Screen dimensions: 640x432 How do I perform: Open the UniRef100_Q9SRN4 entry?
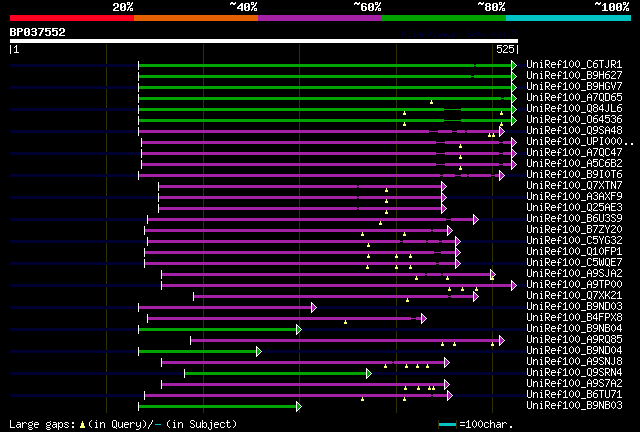click(574, 373)
